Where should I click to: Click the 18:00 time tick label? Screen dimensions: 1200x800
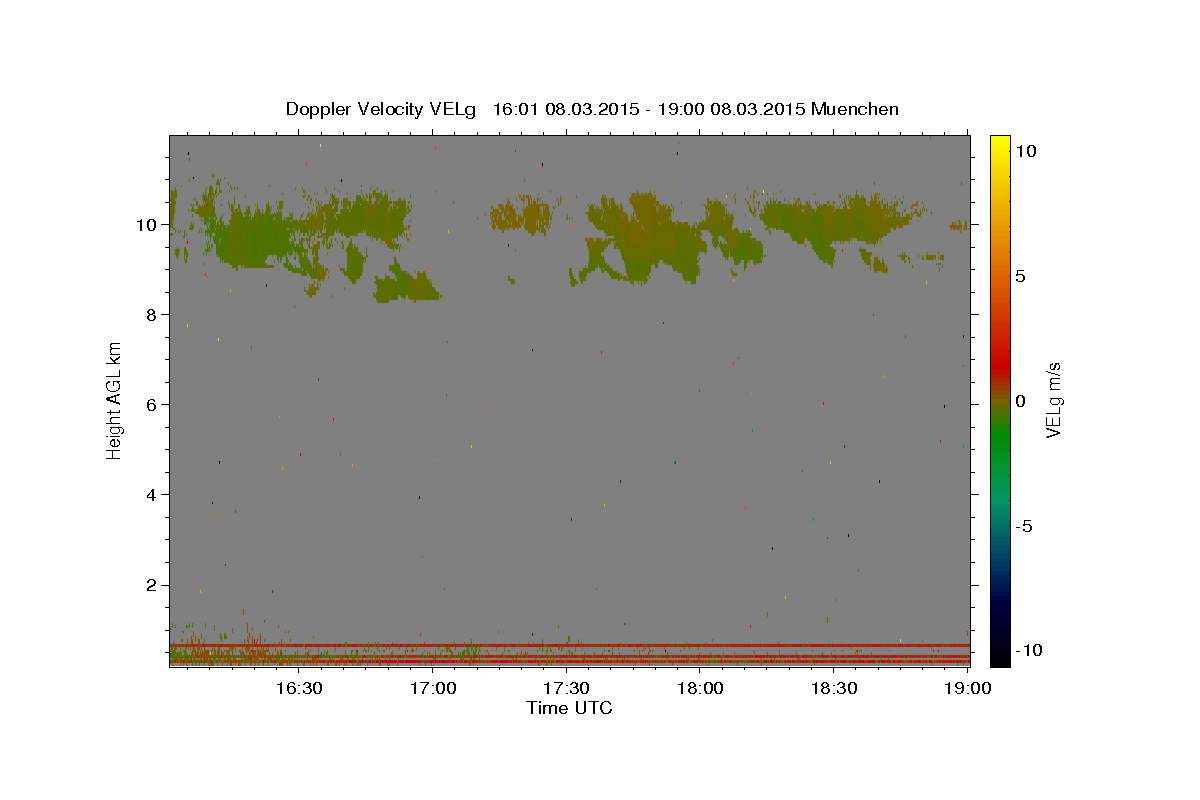point(701,688)
